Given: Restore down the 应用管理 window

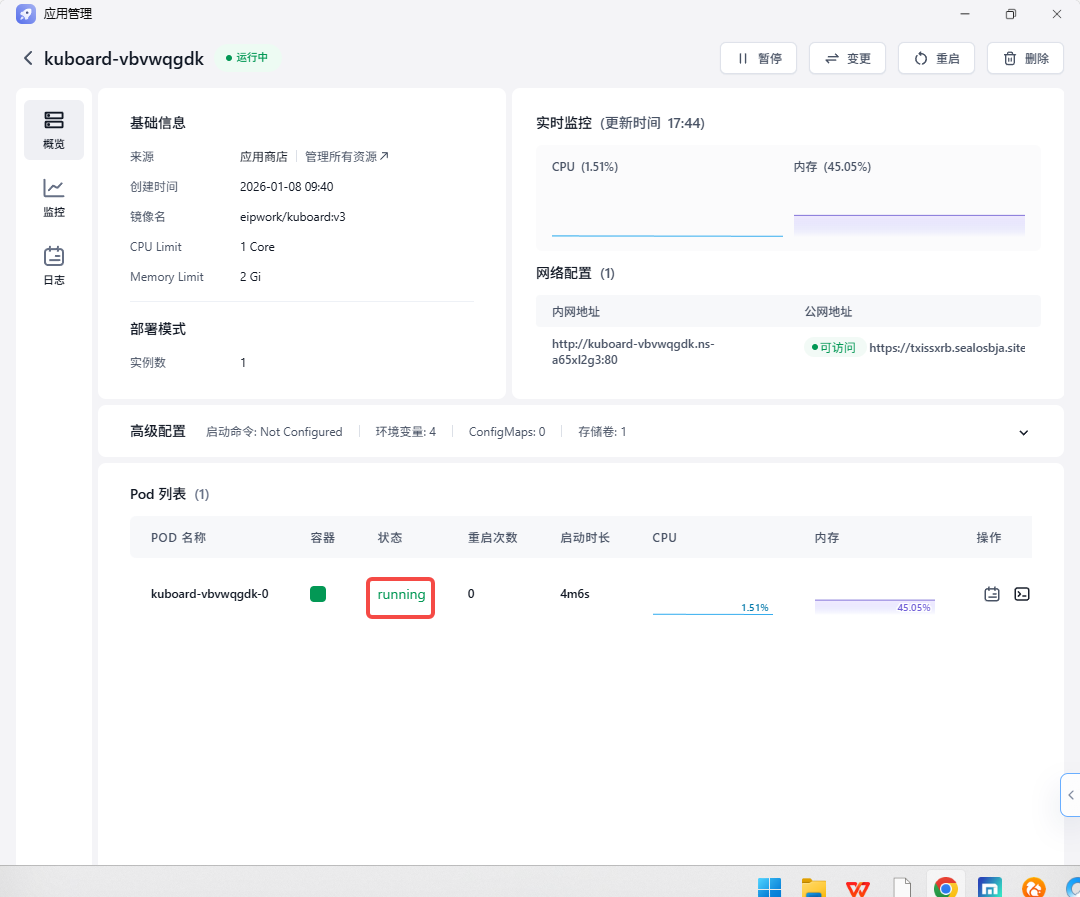Looking at the screenshot, I should tap(1010, 14).
